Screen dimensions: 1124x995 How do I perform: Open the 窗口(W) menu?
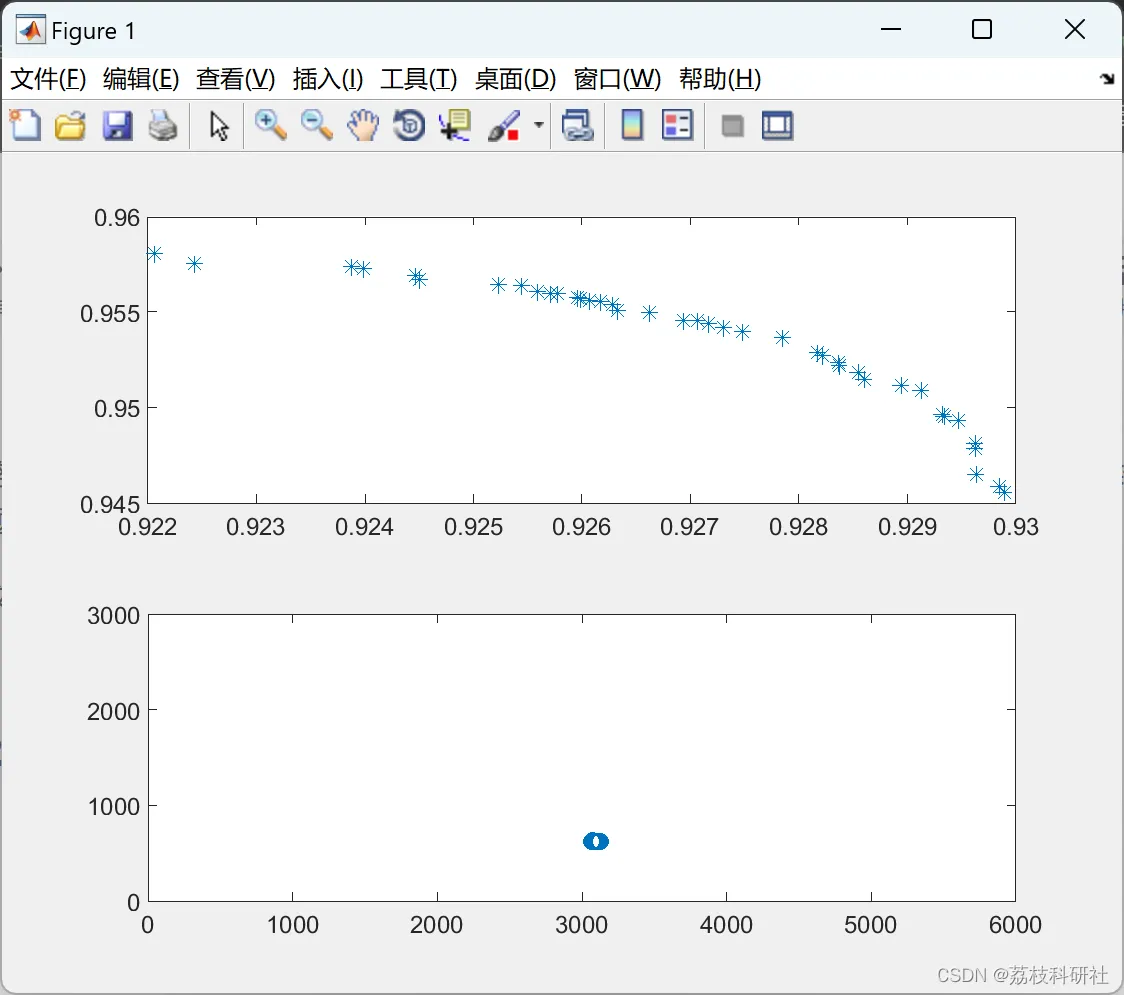point(617,79)
